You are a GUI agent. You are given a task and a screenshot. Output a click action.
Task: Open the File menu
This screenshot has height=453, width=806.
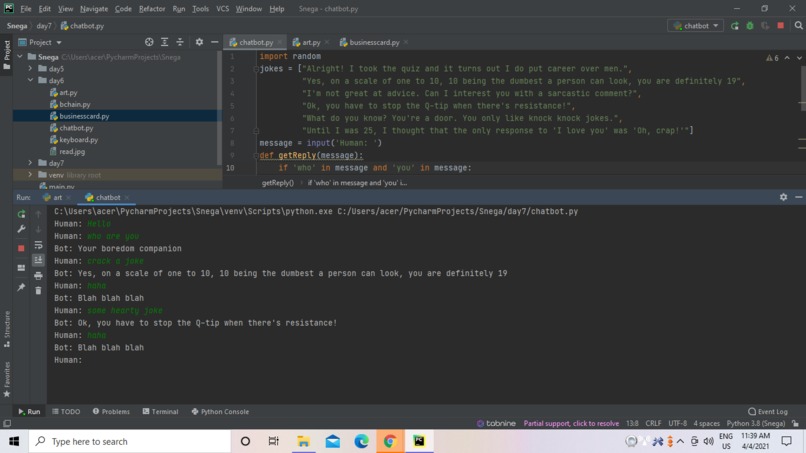pos(26,9)
